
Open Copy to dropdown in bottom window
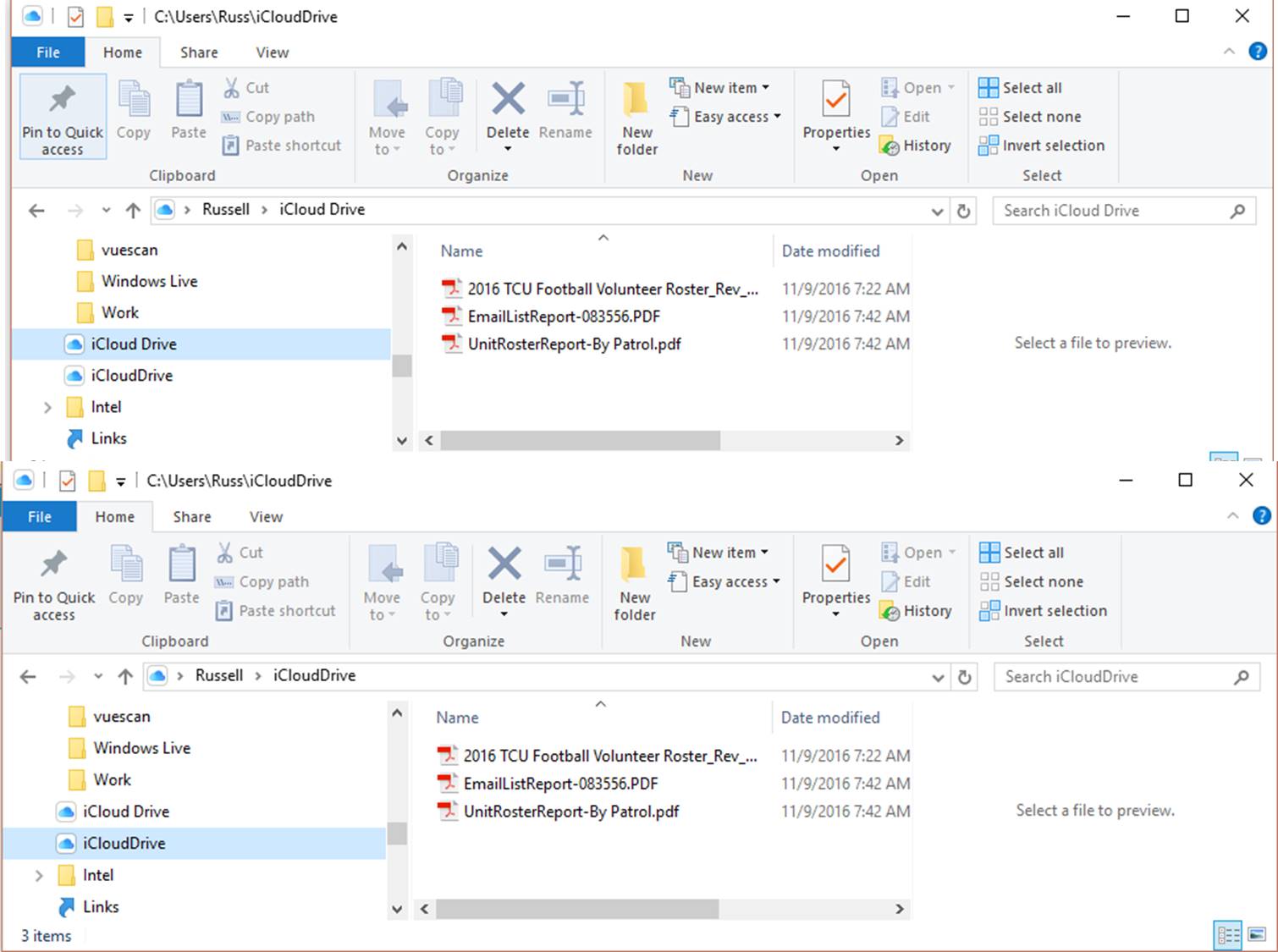point(438,582)
